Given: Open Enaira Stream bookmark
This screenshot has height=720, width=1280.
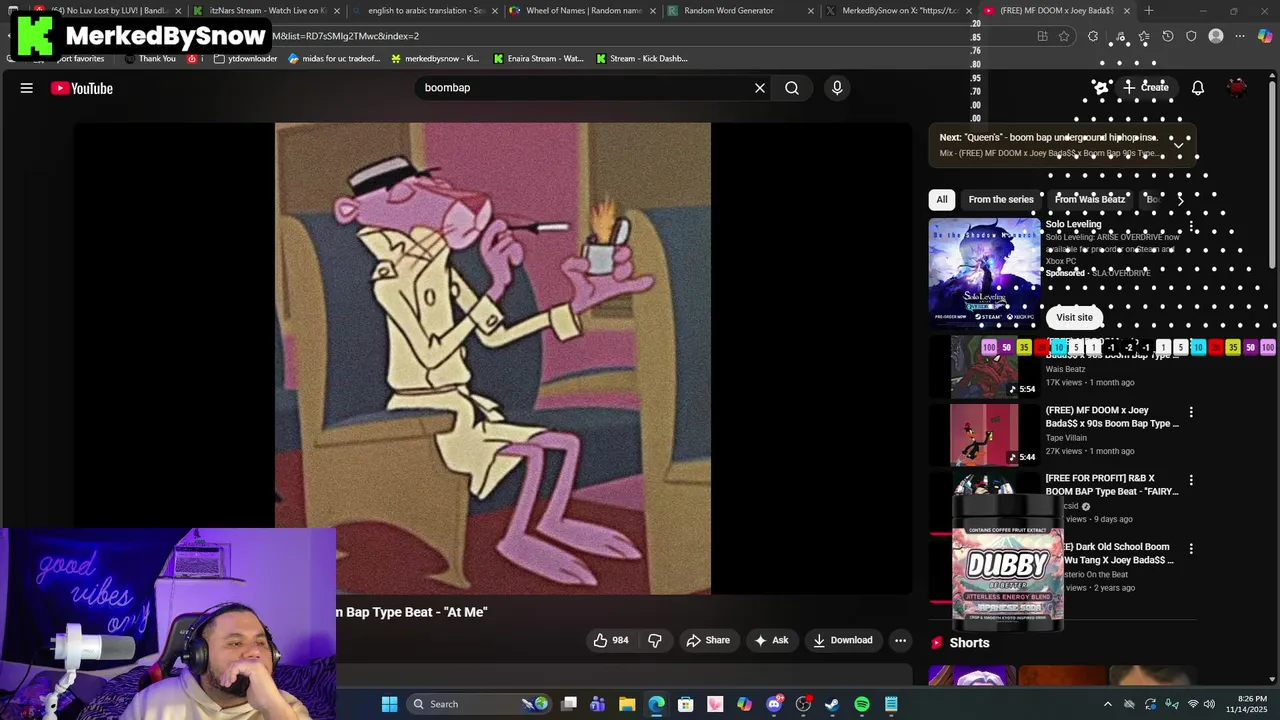Looking at the screenshot, I should 537,58.
